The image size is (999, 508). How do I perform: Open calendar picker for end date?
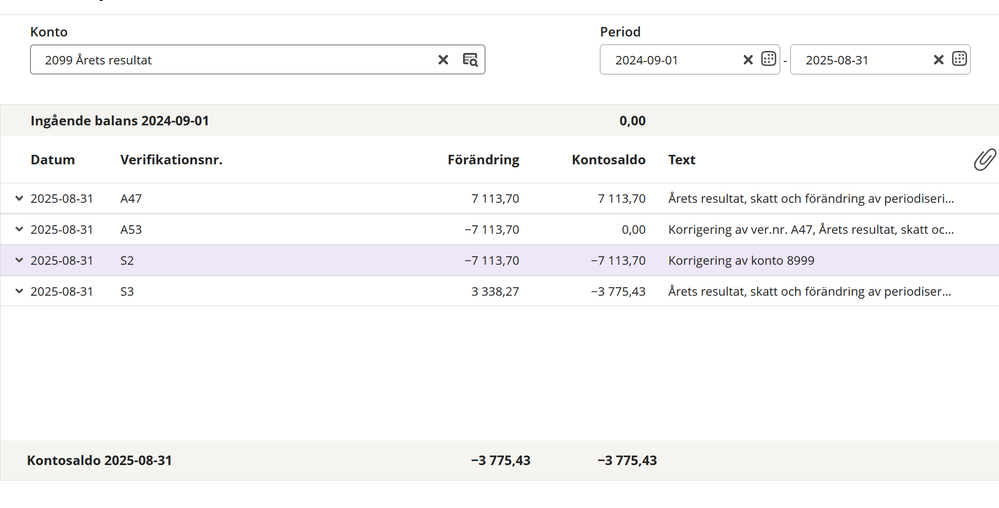tap(959, 59)
